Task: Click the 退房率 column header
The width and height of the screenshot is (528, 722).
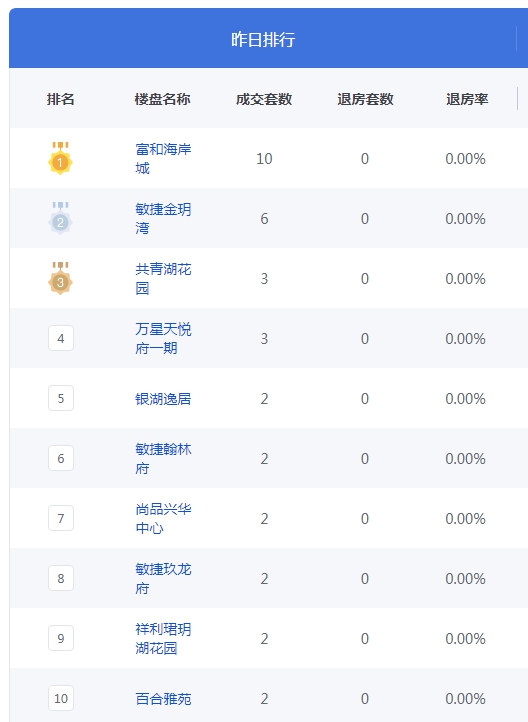Action: click(467, 99)
